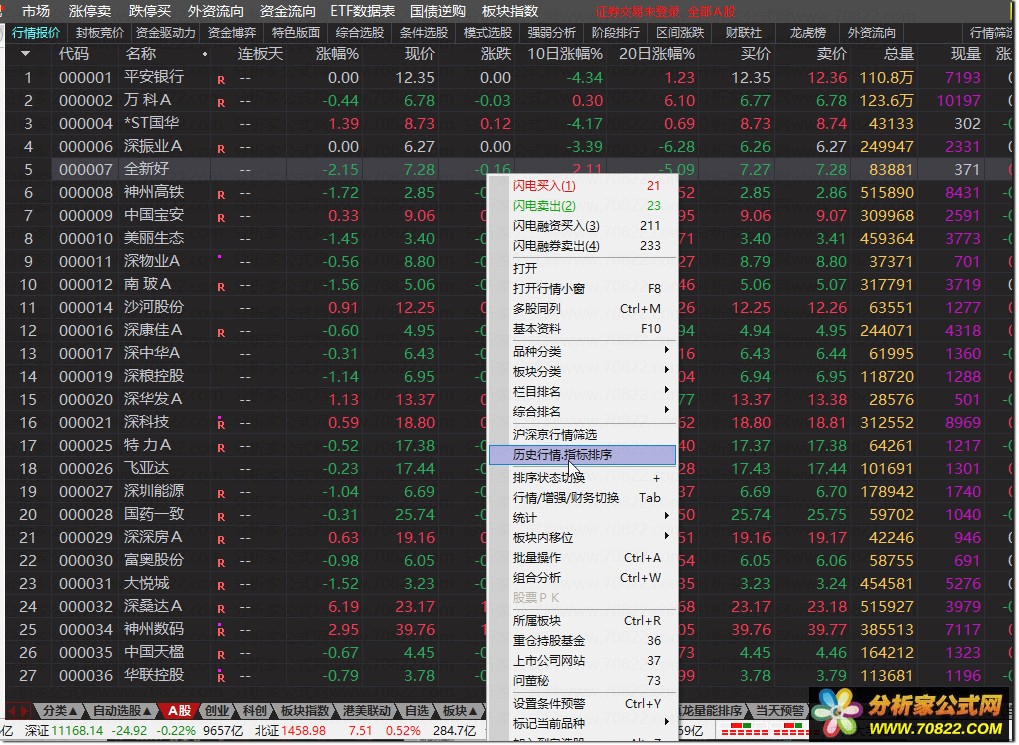The width and height of the screenshot is (1019, 745).
Task: Select the 深桑达A stock name
Action: pyautogui.click(x=153, y=607)
